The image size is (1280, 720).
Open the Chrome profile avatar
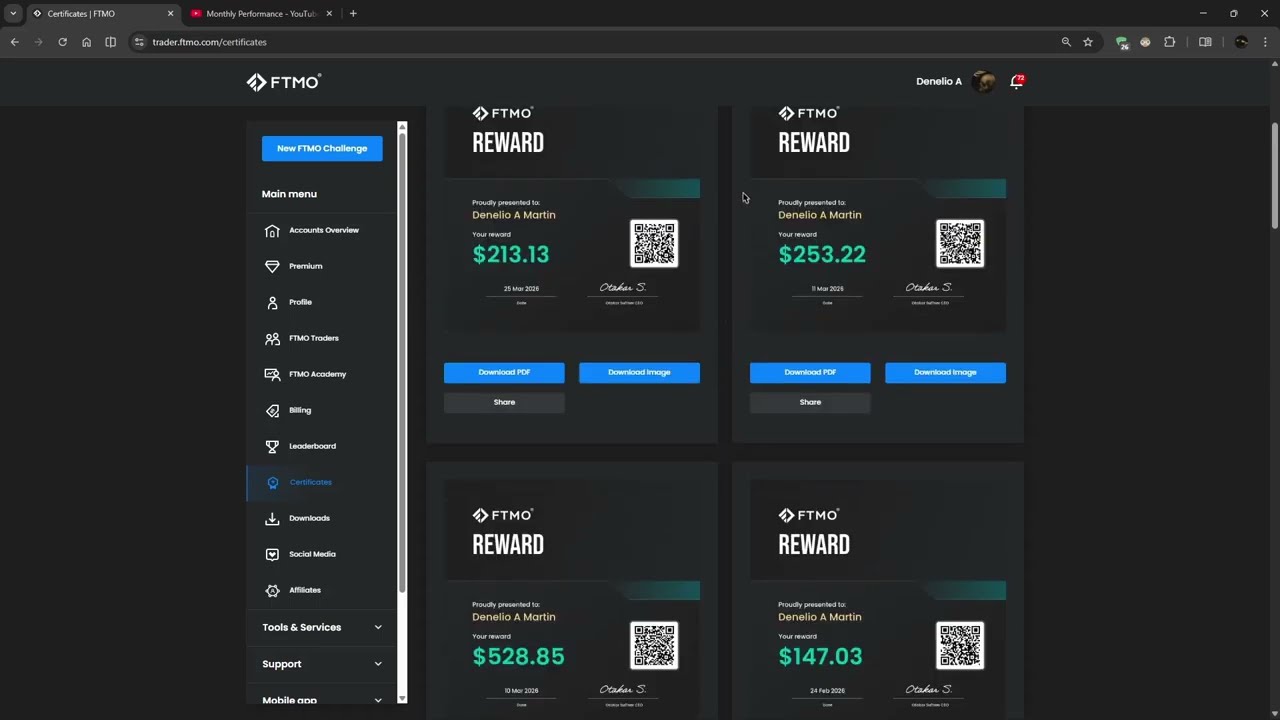(x=1241, y=42)
